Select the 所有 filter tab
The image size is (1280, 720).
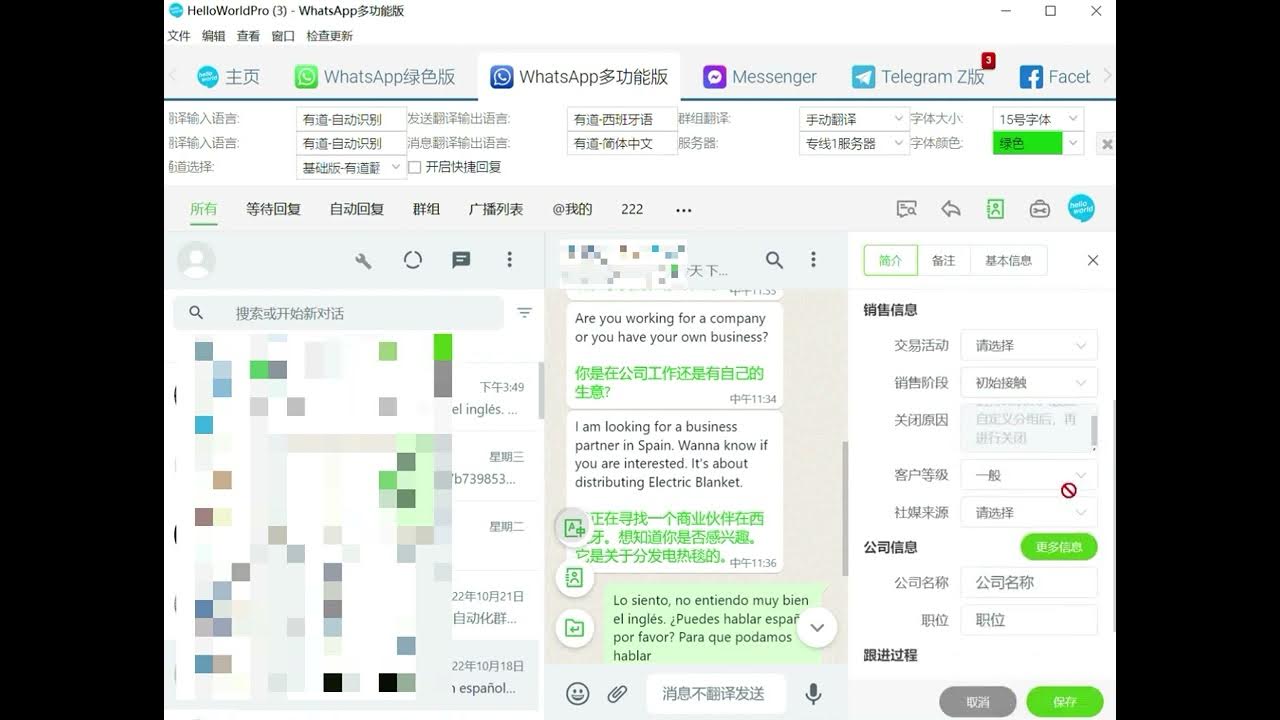tap(203, 209)
